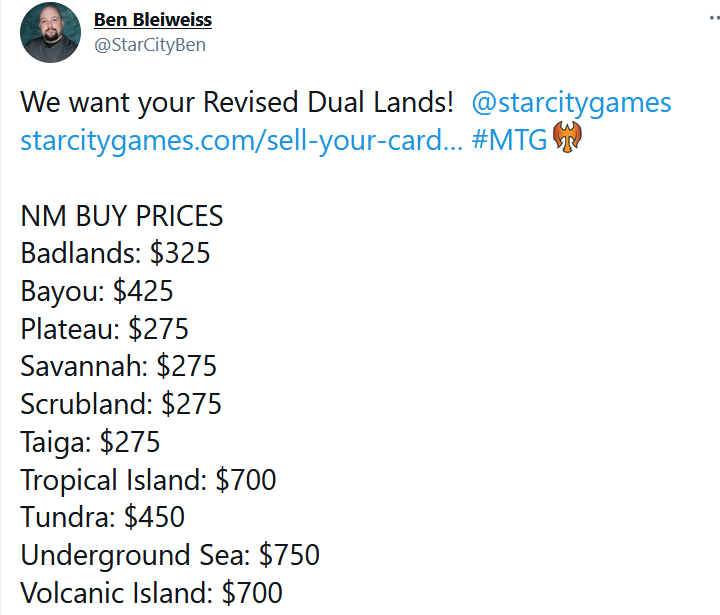This screenshot has width=720, height=615.
Task: Click on the Taiga: $275 line
Action: coord(90,442)
